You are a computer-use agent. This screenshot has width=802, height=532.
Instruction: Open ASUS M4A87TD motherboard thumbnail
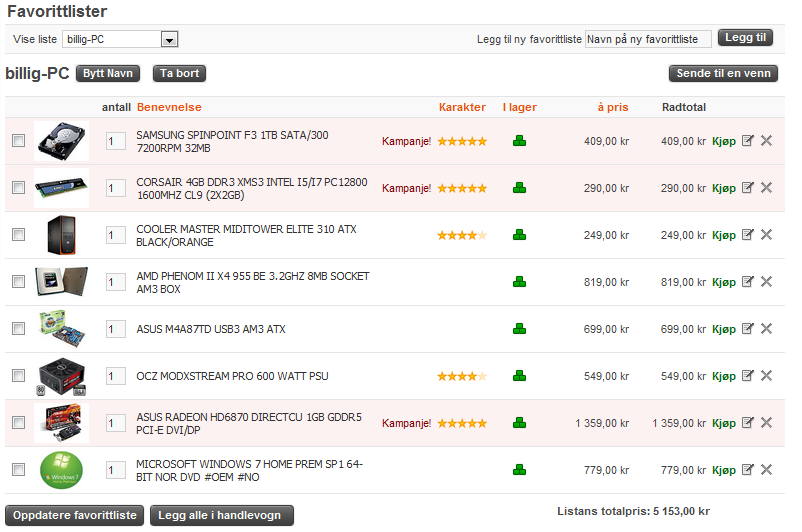[61, 328]
